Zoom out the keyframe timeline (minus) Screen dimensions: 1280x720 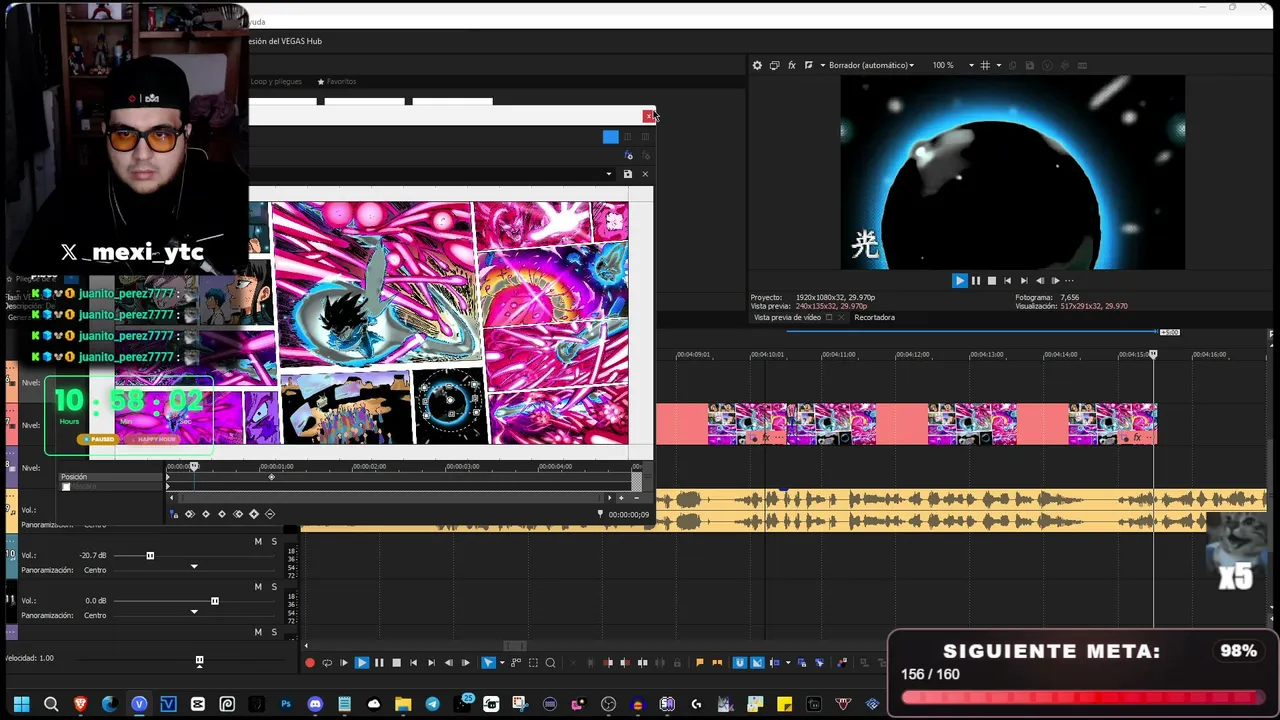[636, 497]
